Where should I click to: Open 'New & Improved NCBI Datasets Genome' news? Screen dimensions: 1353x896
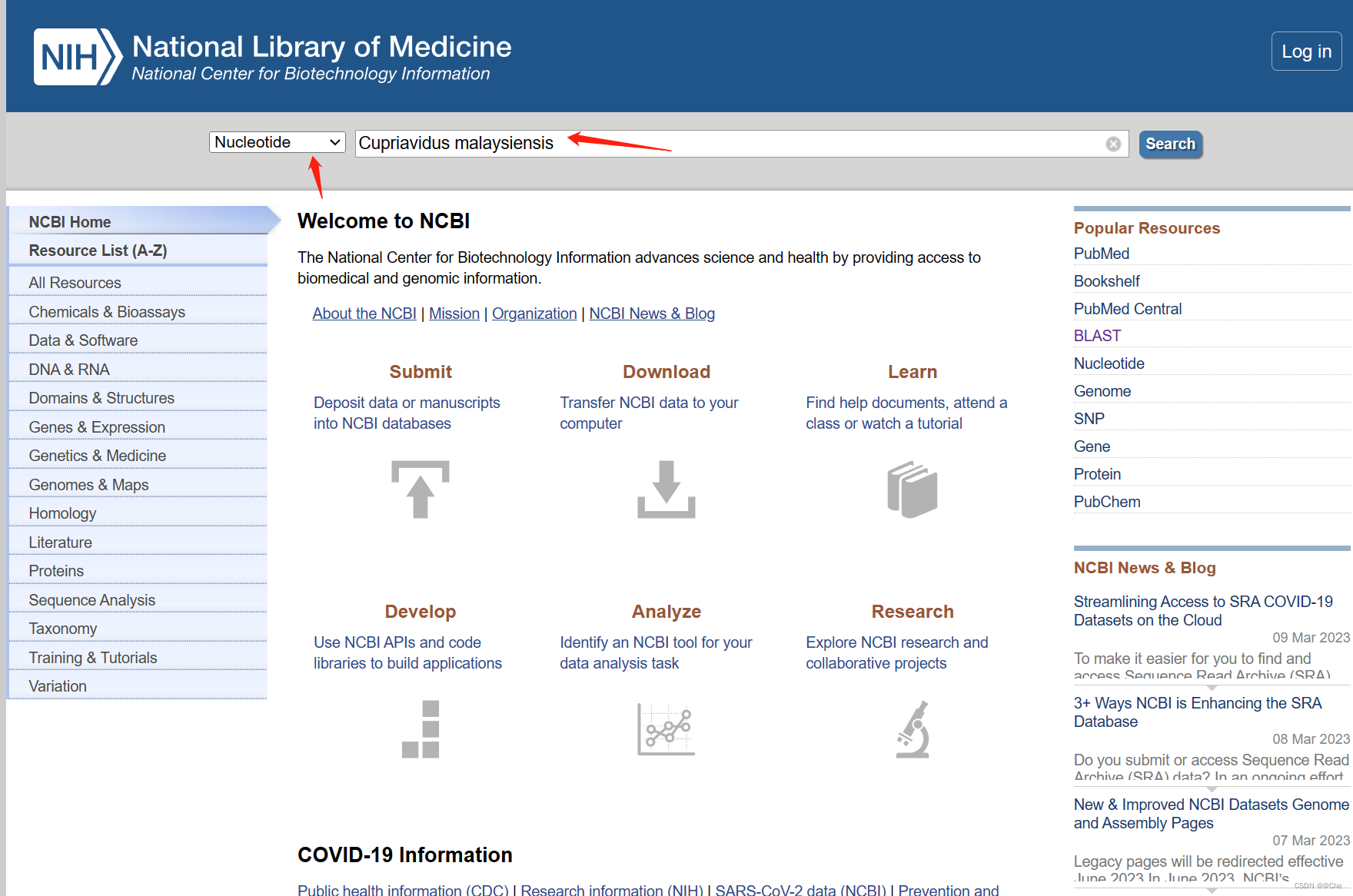point(1212,814)
